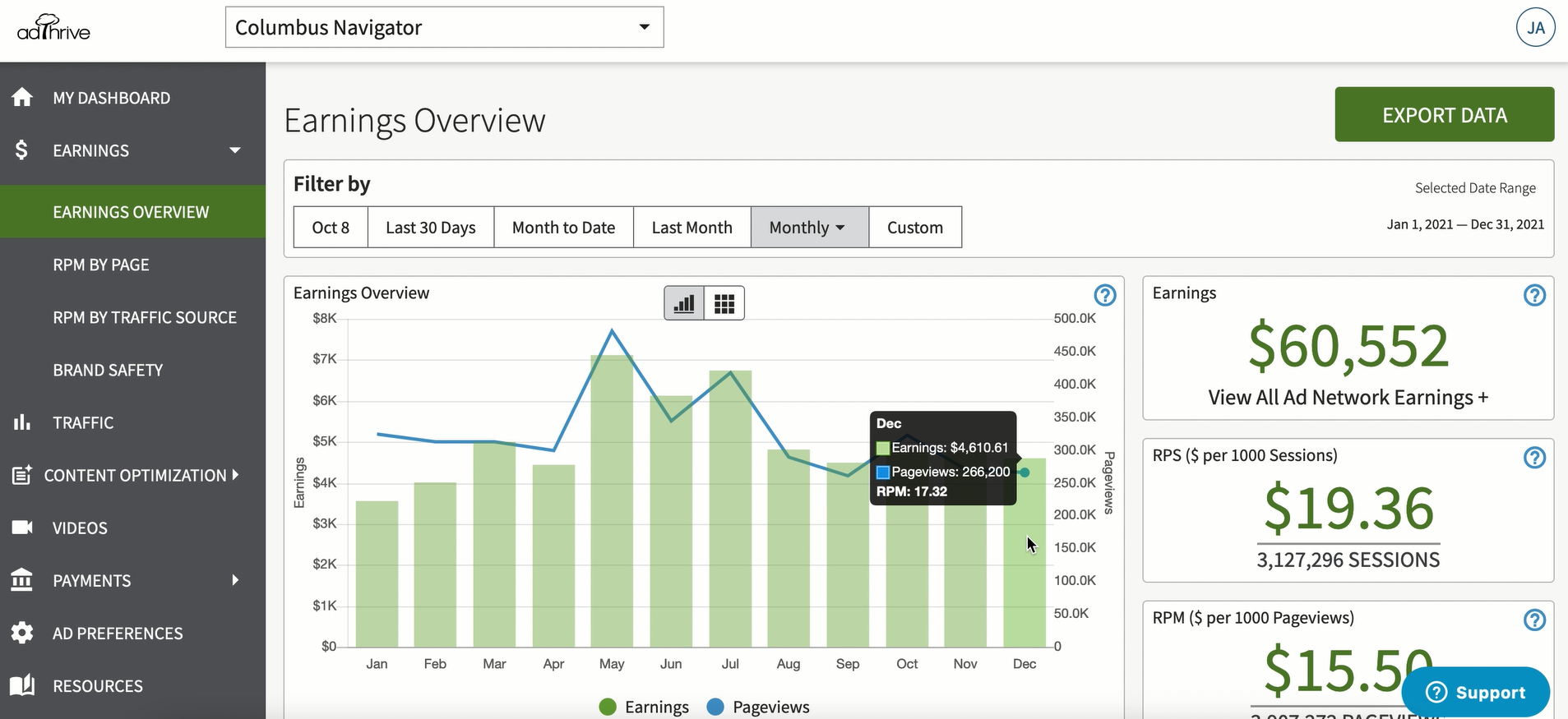Open RPM By Page

[101, 265]
